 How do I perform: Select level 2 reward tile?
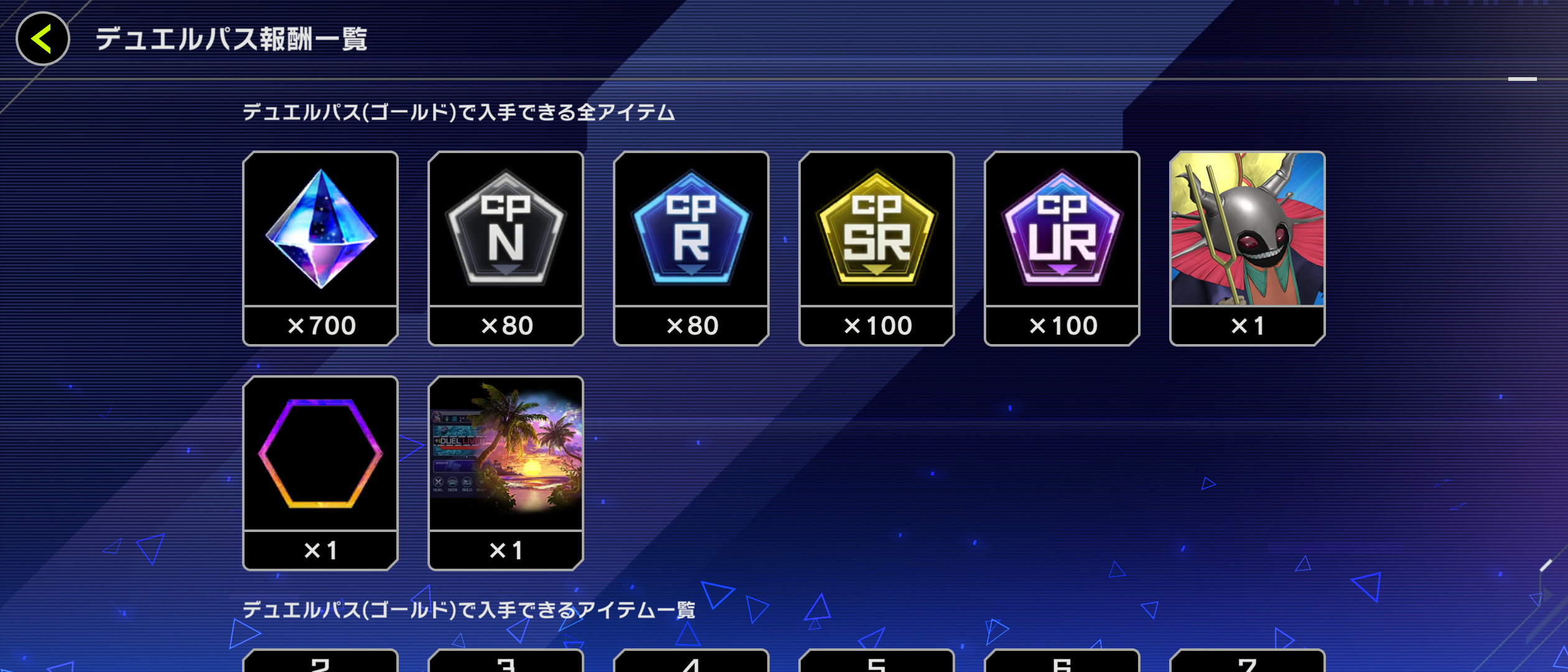320,661
